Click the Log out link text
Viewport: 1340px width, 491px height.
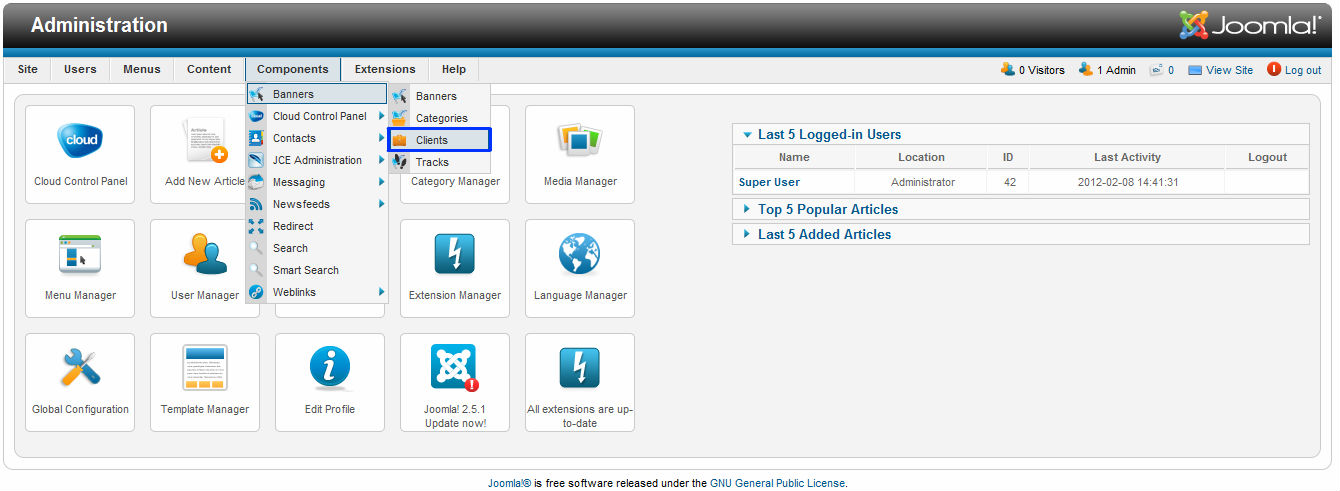(1303, 70)
